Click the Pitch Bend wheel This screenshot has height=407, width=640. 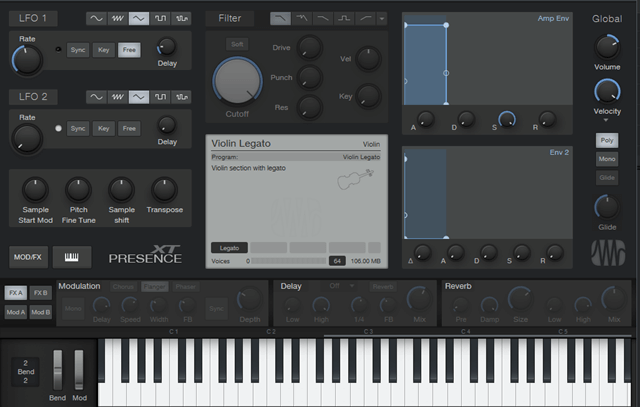(x=58, y=370)
